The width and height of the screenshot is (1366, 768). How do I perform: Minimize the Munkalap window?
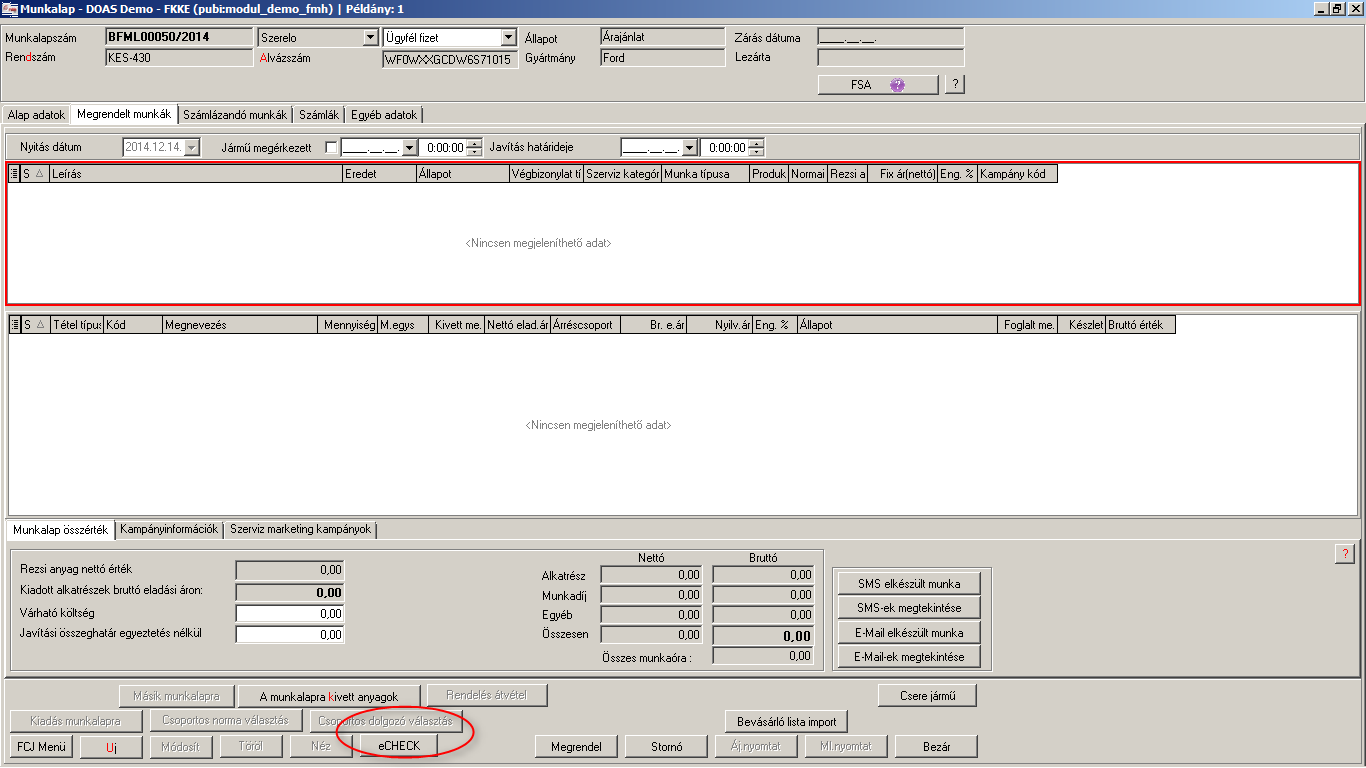point(1320,8)
